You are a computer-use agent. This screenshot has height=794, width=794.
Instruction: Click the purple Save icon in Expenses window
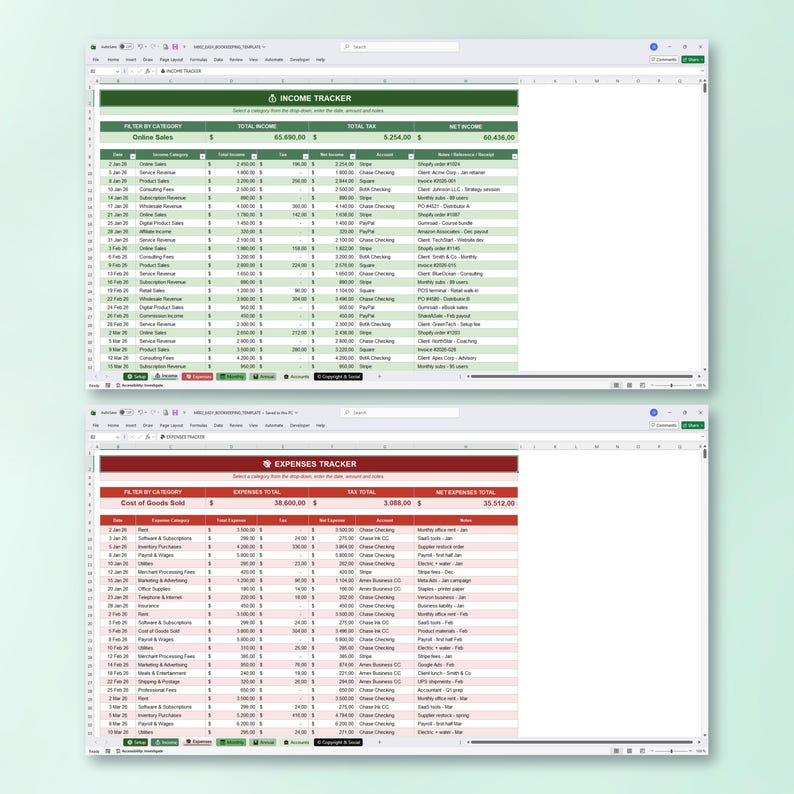[175, 413]
